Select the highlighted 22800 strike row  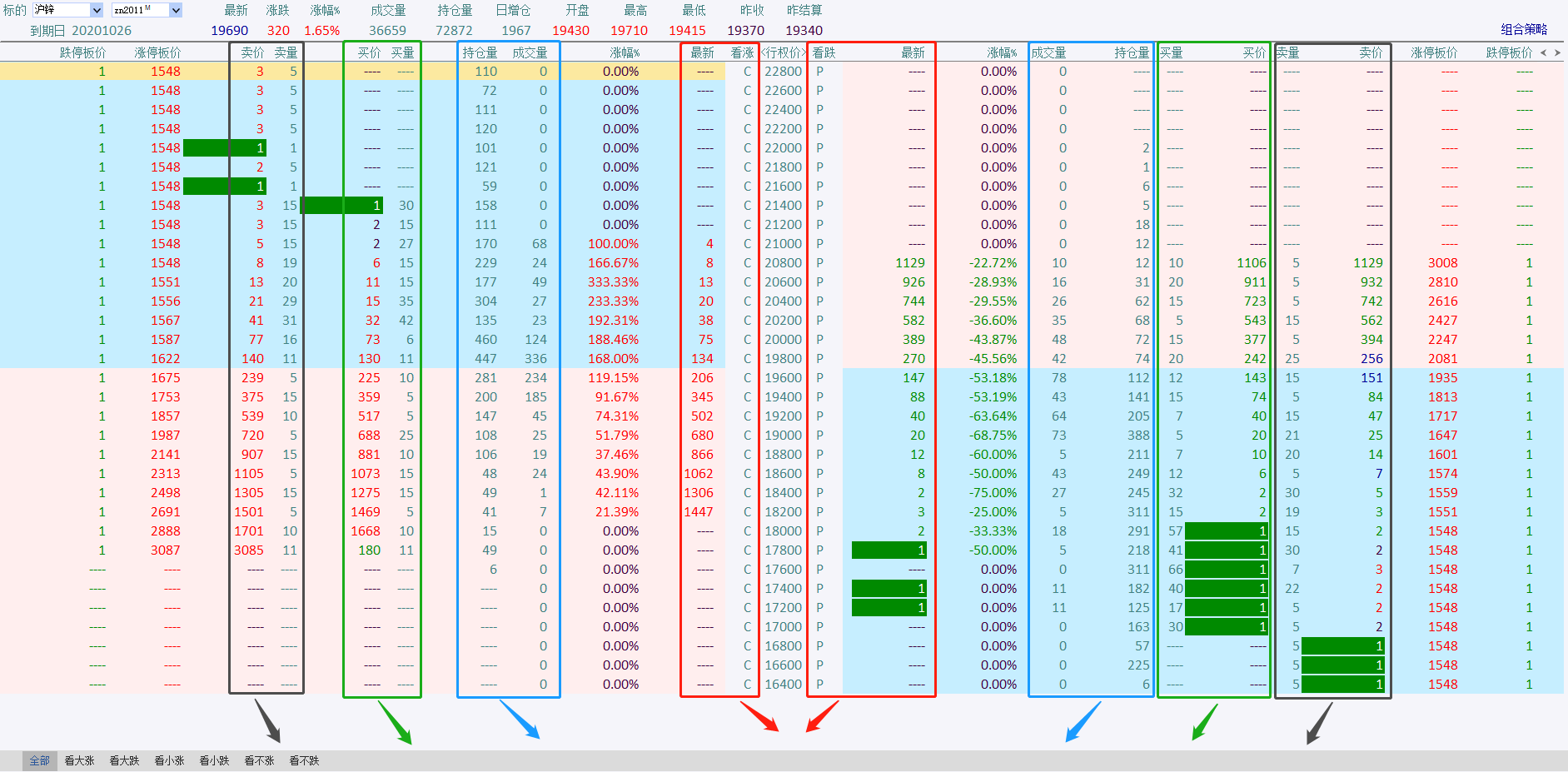pyautogui.click(x=783, y=72)
